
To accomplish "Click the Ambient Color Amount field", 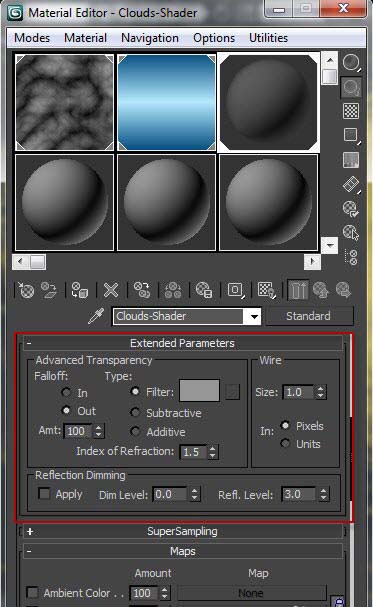I will tap(144, 593).
